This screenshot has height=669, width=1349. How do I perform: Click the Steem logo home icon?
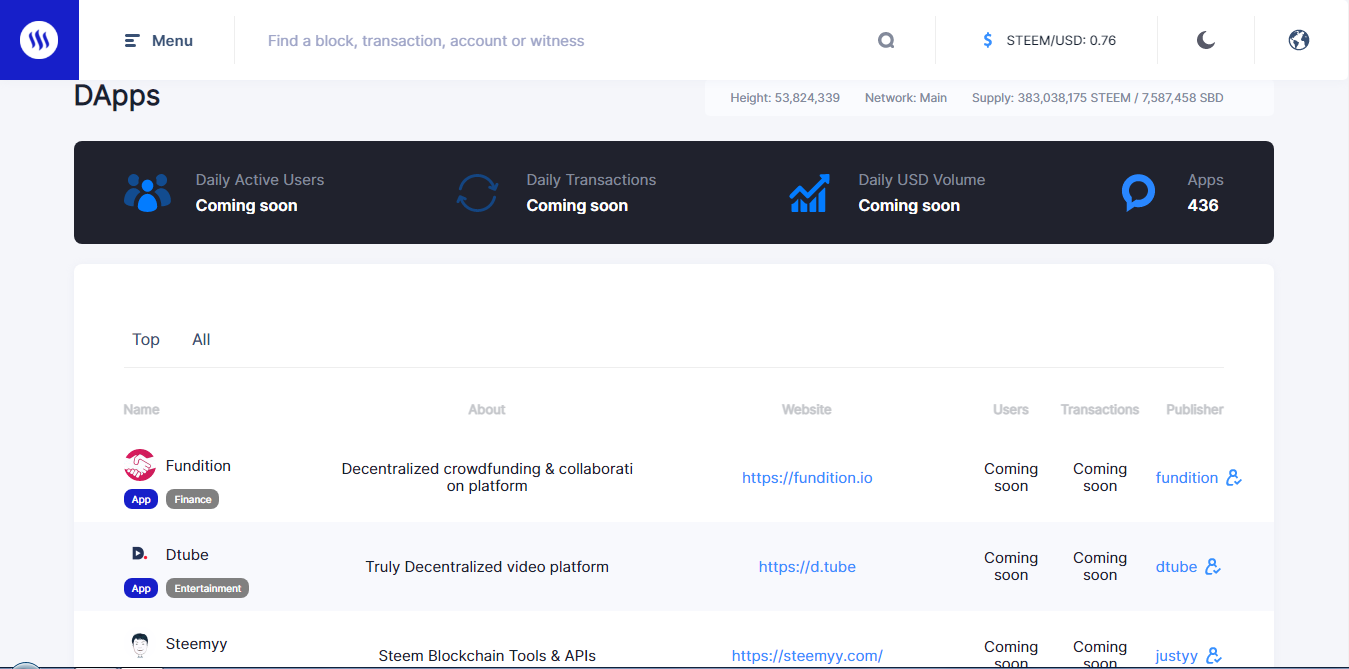coord(39,40)
